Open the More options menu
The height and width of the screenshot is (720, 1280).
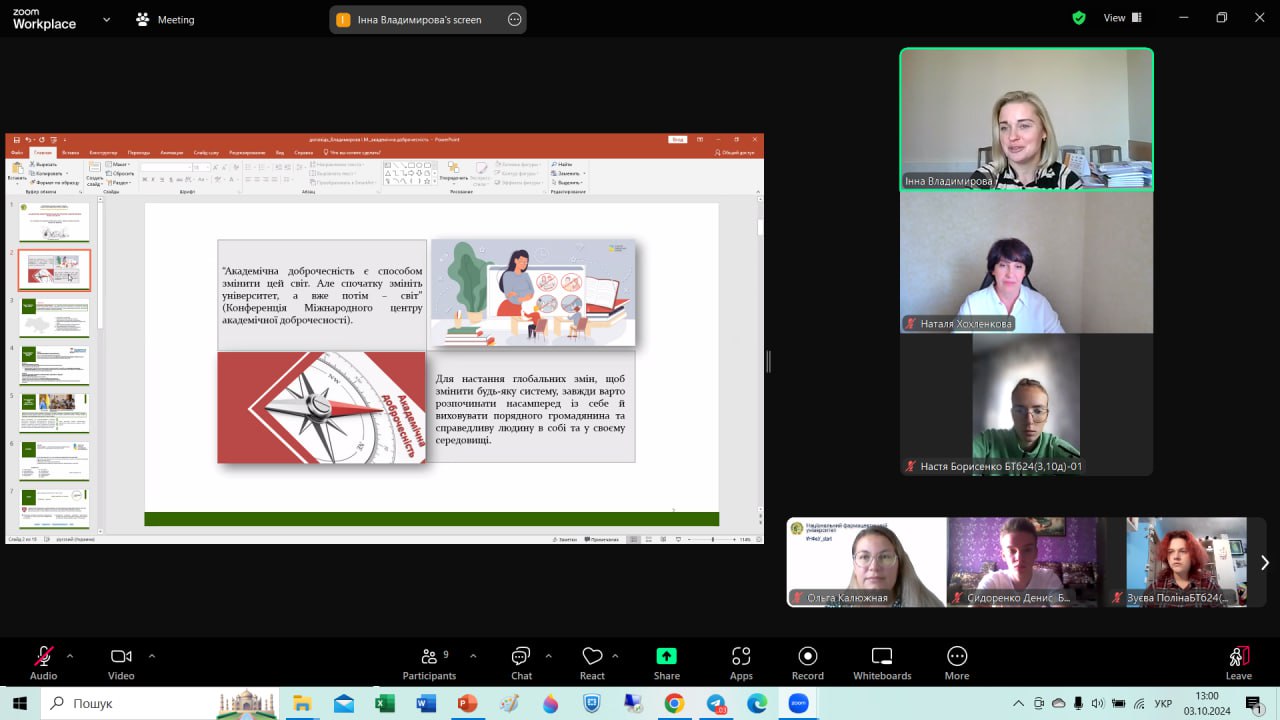957,663
